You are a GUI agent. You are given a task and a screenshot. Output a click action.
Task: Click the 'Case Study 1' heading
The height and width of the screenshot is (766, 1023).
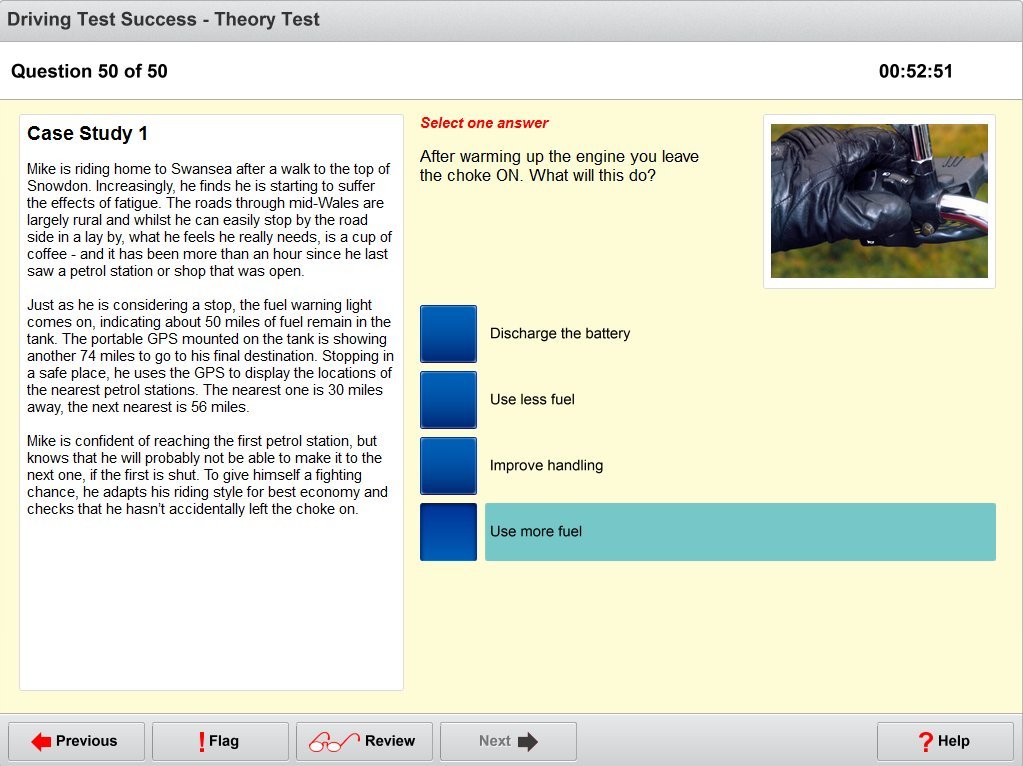click(x=87, y=134)
